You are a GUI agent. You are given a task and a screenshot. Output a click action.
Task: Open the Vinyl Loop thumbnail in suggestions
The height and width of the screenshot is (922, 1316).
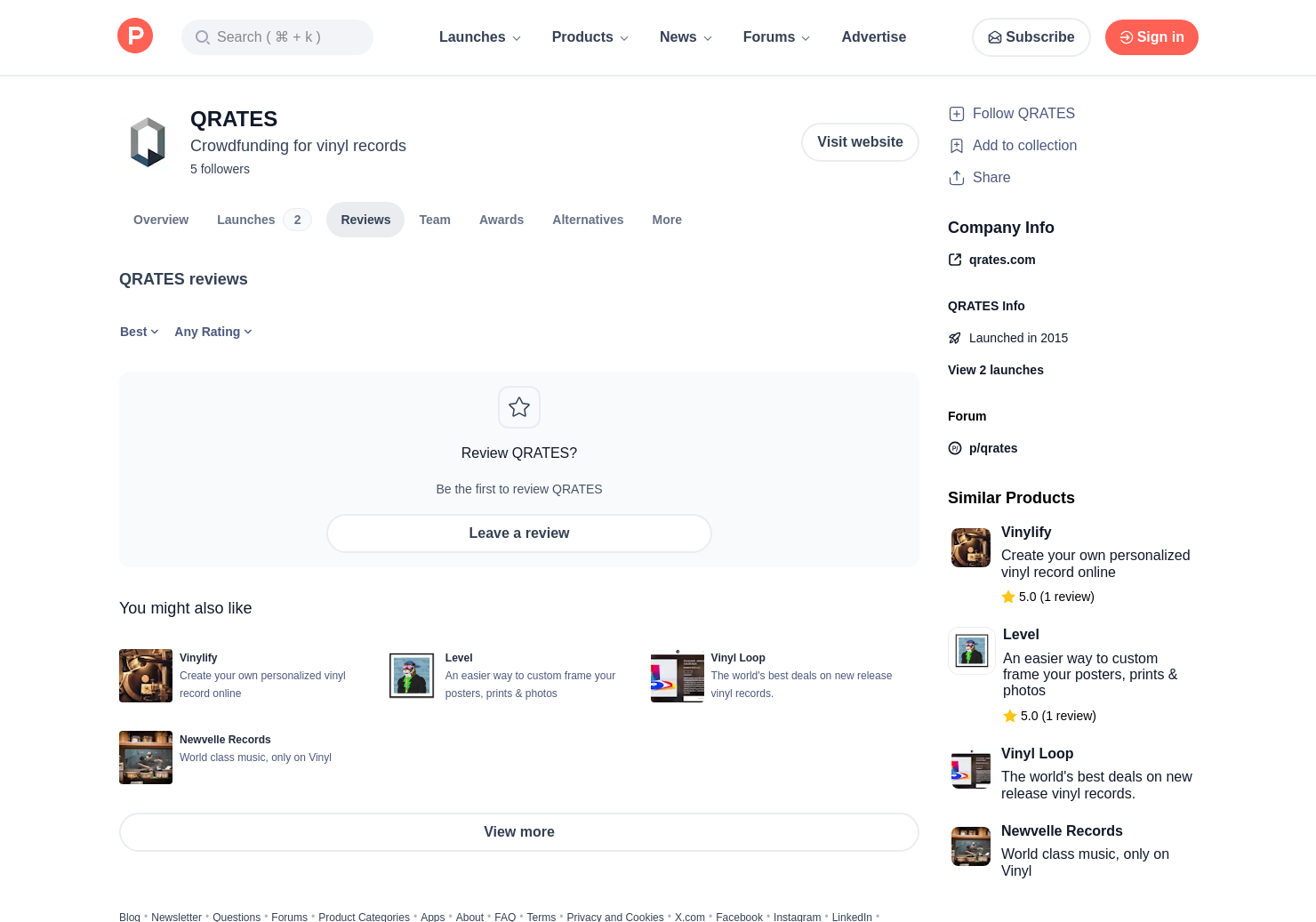pos(678,676)
